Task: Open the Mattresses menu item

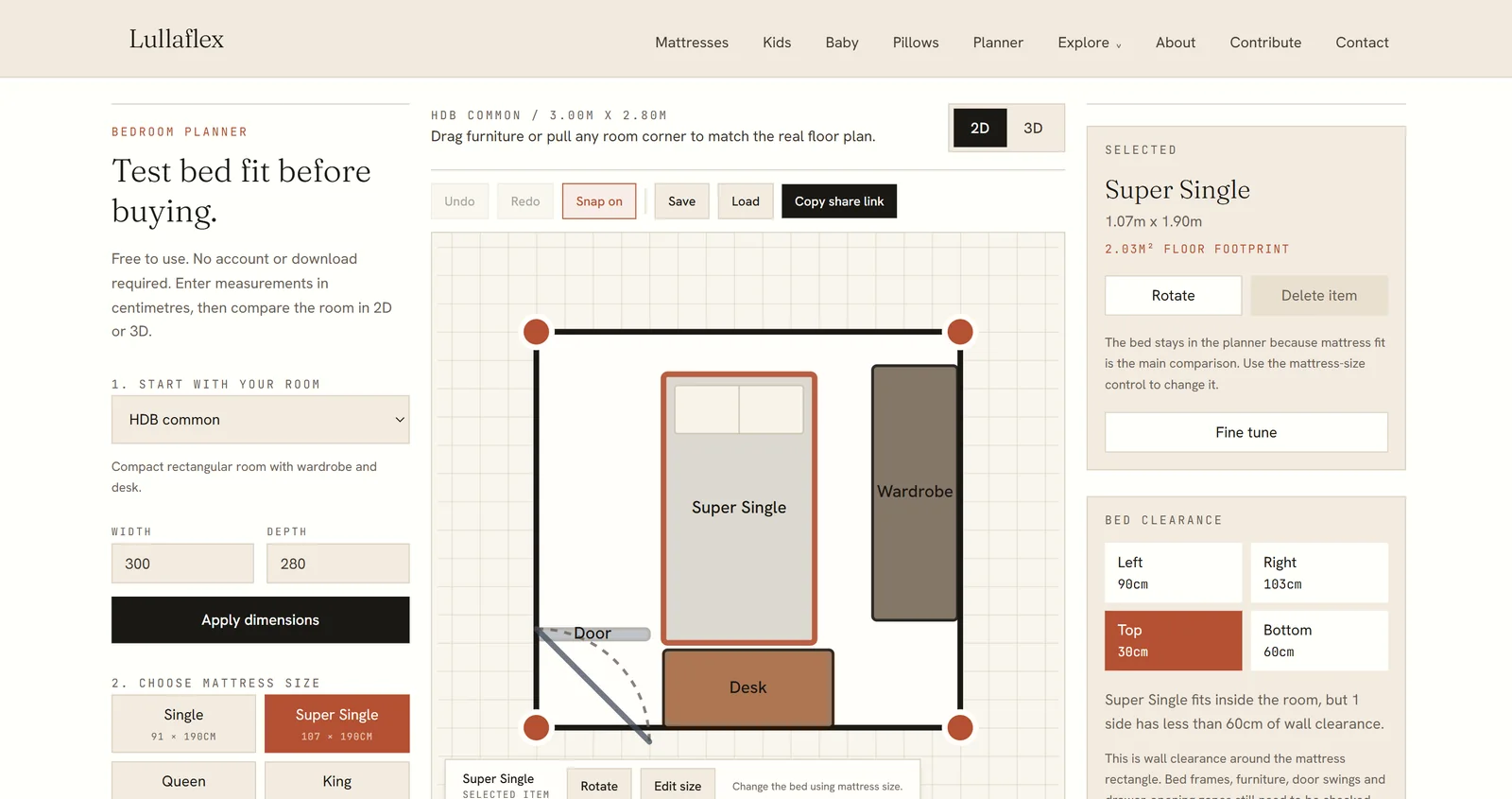Action: coord(692,43)
